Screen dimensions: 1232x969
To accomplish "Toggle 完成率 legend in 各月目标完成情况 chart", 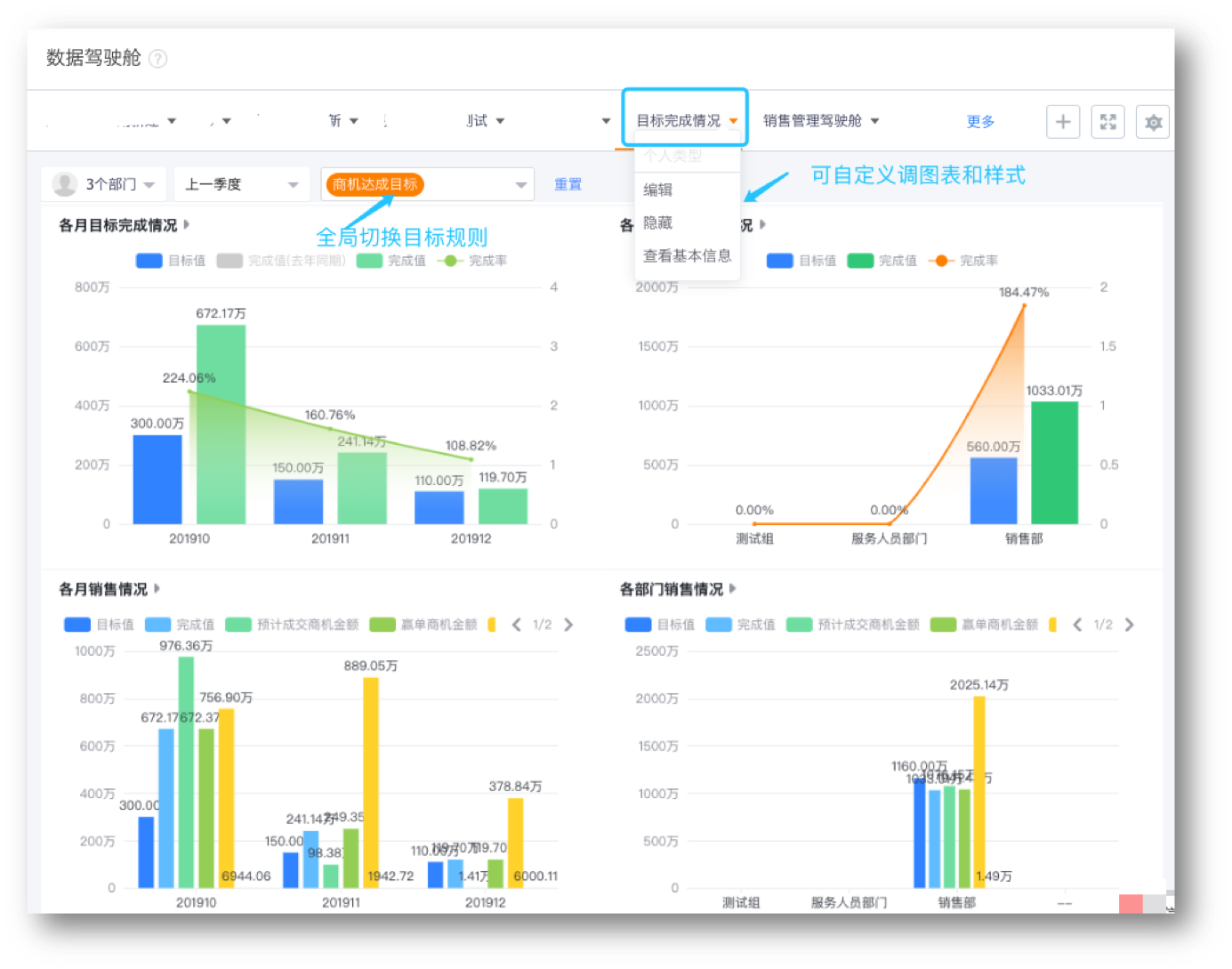I will tap(472, 261).
